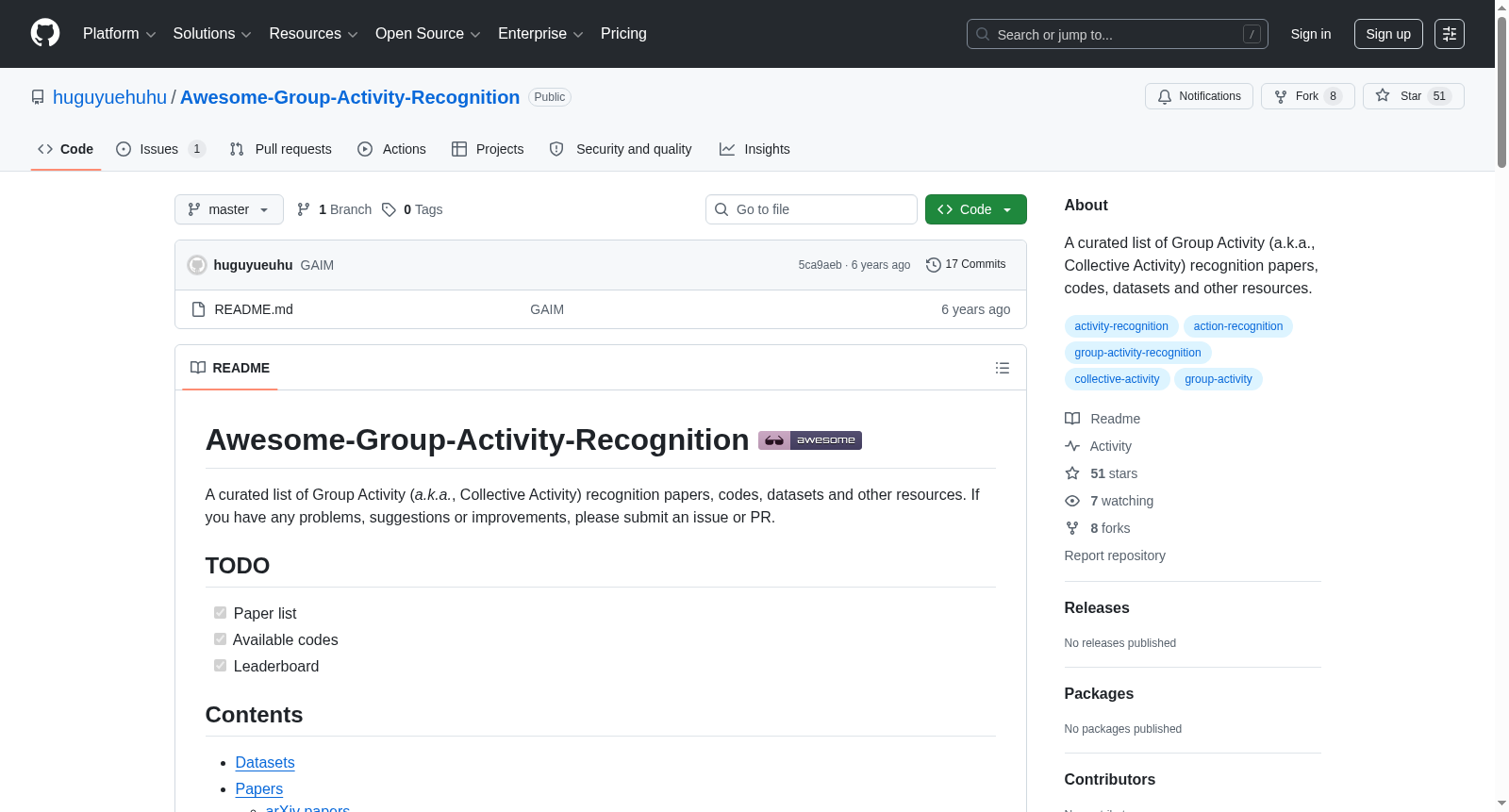Click the fork icon beside 8 forks
The width and height of the screenshot is (1509, 812).
[1072, 528]
